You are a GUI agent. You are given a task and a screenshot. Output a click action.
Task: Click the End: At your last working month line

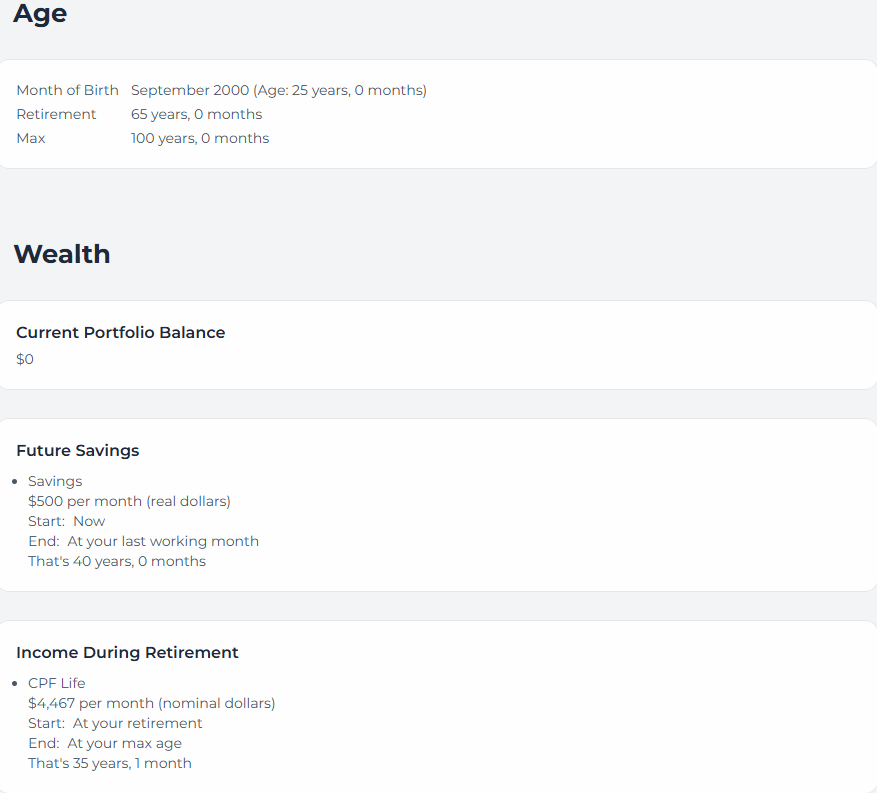tap(143, 541)
